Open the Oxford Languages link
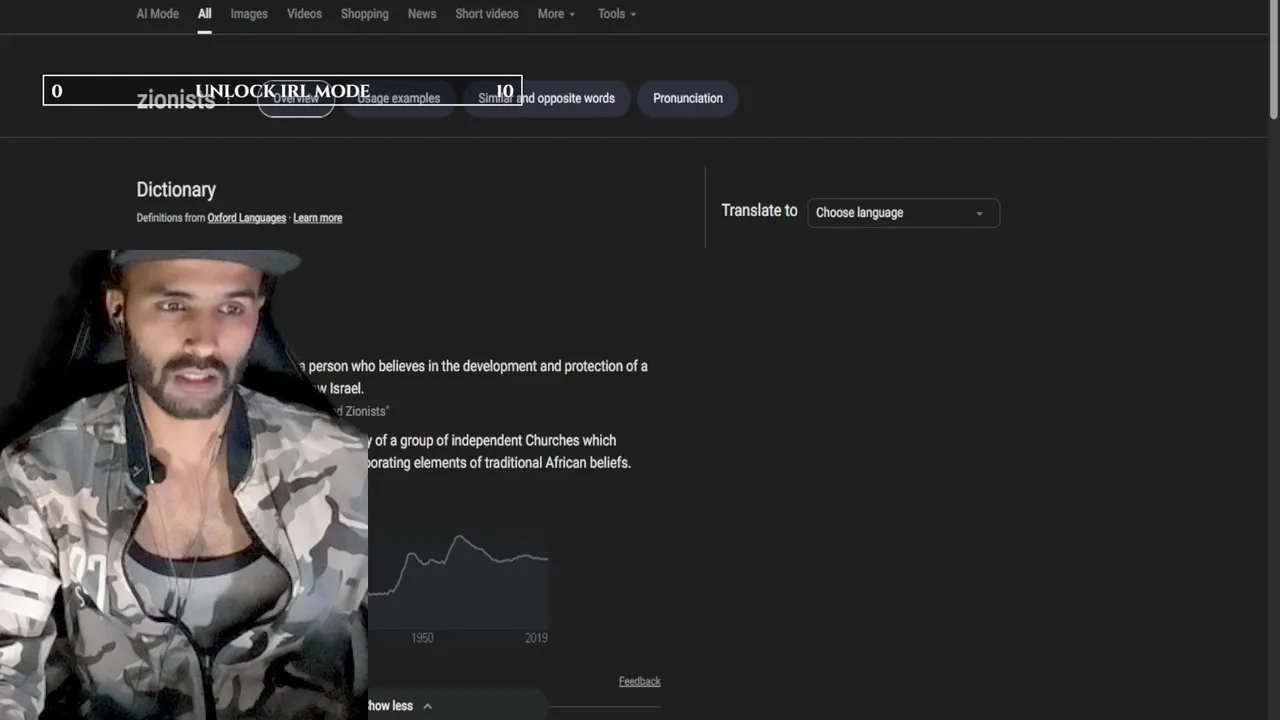1280x720 pixels. [x=247, y=218]
